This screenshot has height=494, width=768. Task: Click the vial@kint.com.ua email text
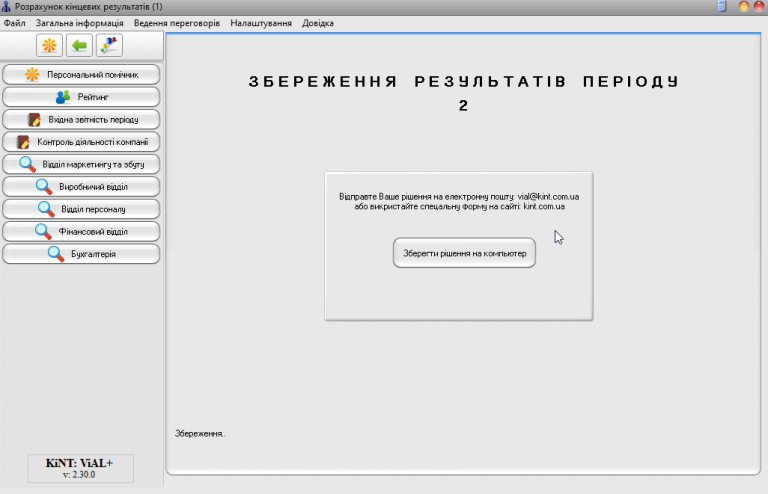pyautogui.click(x=548, y=196)
